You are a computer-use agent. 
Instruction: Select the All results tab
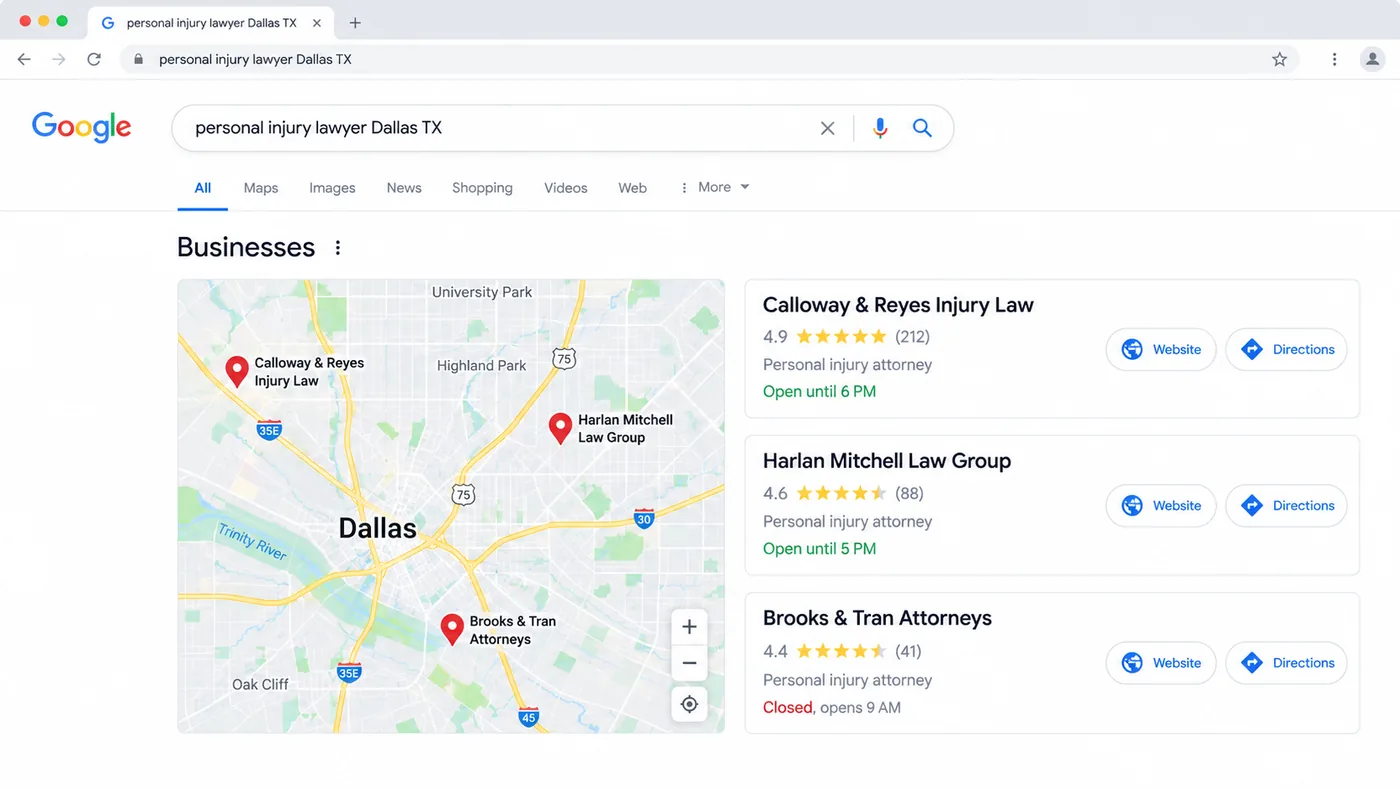coord(203,187)
